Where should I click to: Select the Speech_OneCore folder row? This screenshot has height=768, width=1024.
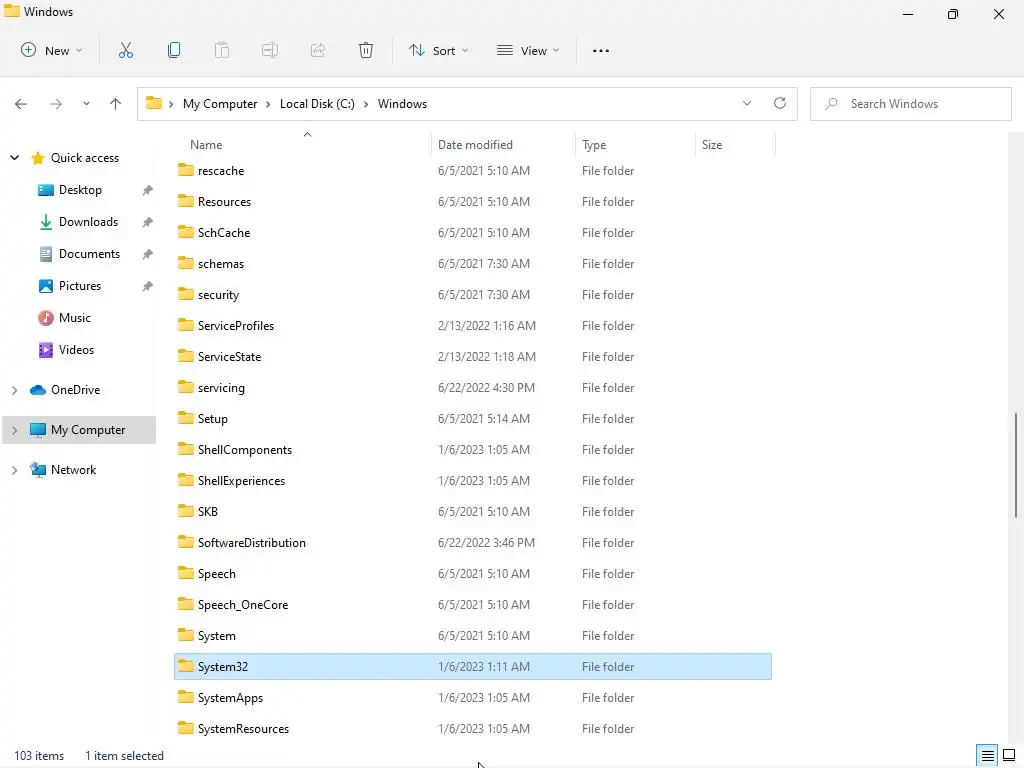(473, 605)
